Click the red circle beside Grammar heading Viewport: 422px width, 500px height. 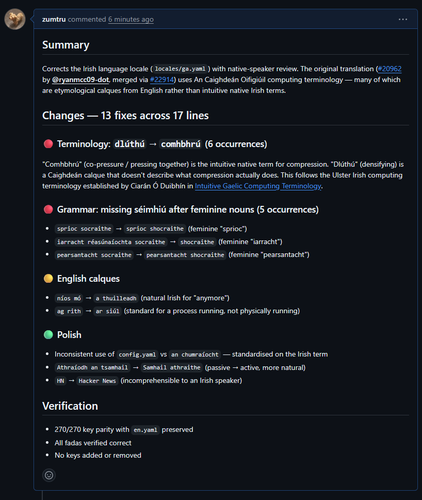click(48, 209)
